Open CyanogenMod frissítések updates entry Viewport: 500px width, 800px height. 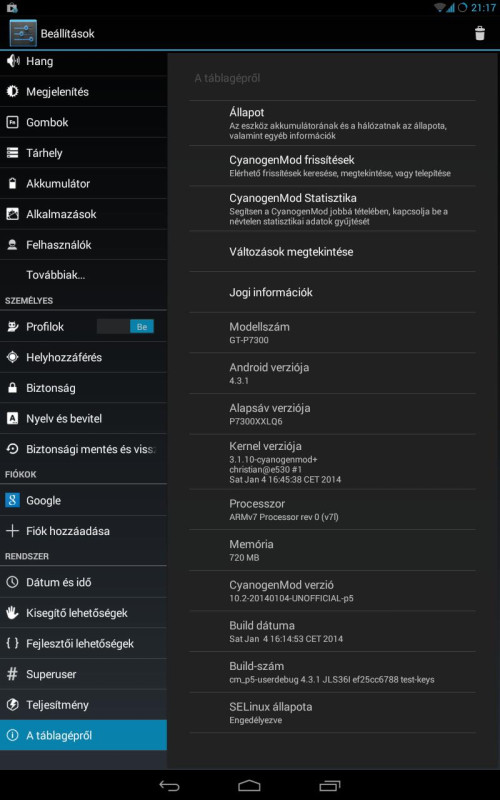click(332, 166)
